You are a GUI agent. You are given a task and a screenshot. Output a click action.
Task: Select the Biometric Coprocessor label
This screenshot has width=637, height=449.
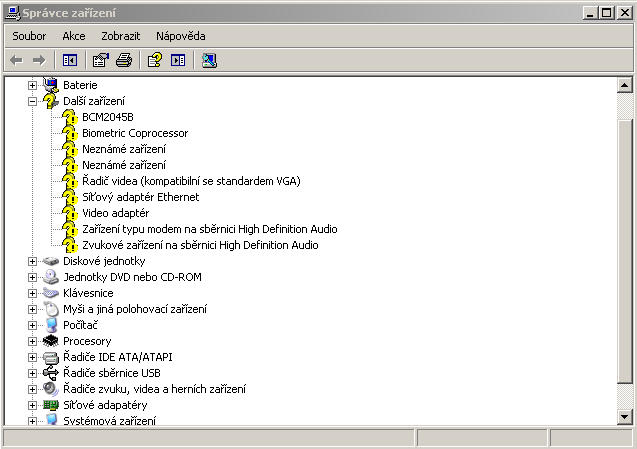pos(135,133)
